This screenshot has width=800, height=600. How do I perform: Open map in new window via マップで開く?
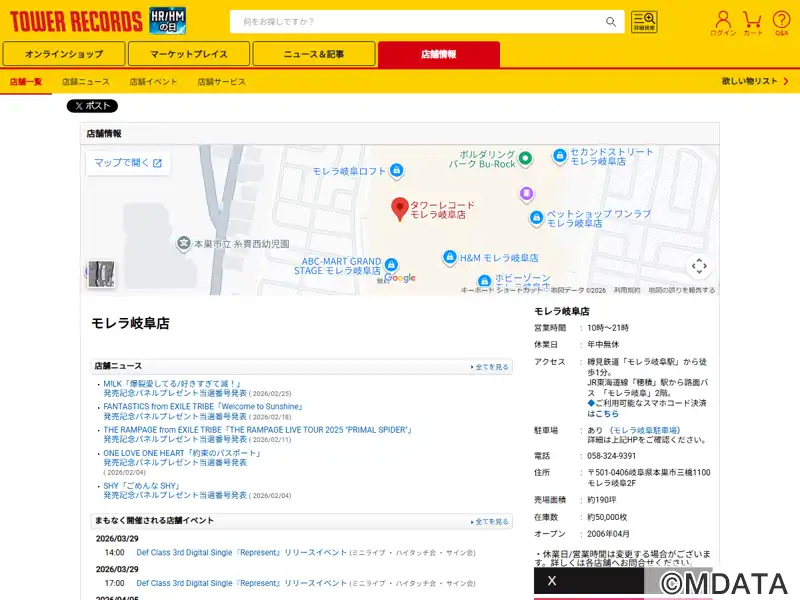tap(127, 162)
